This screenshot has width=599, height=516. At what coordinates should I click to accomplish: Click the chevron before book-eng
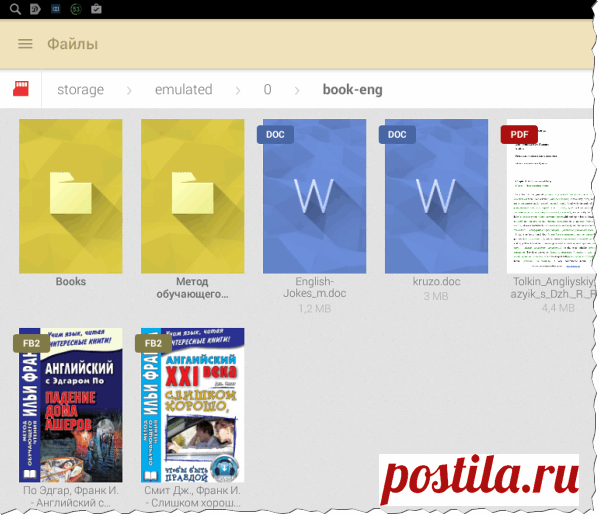coord(297,91)
